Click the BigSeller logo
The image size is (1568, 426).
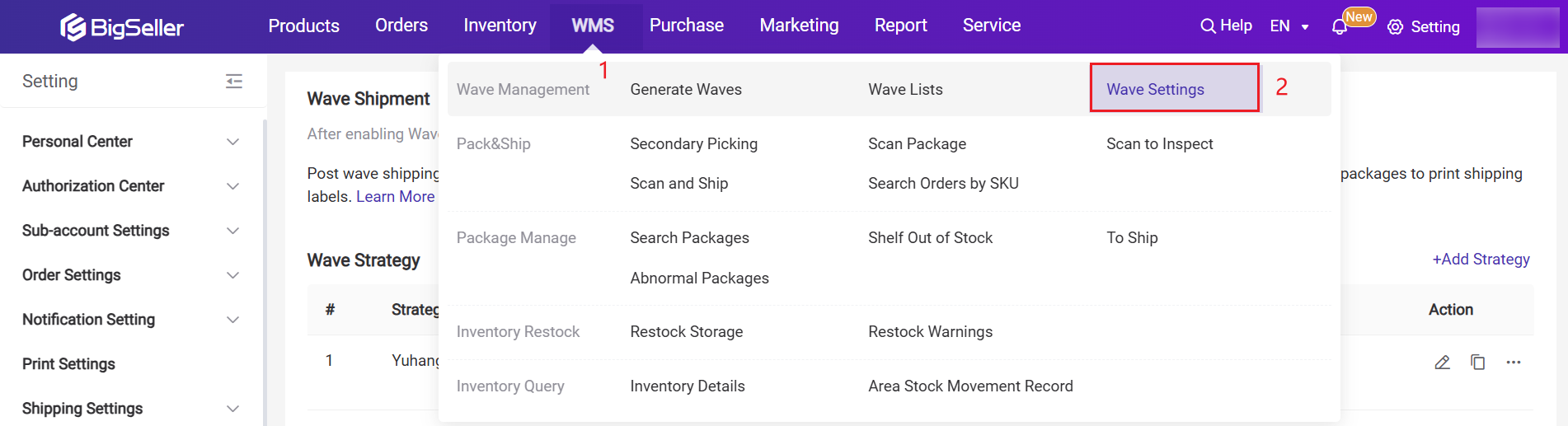click(122, 27)
